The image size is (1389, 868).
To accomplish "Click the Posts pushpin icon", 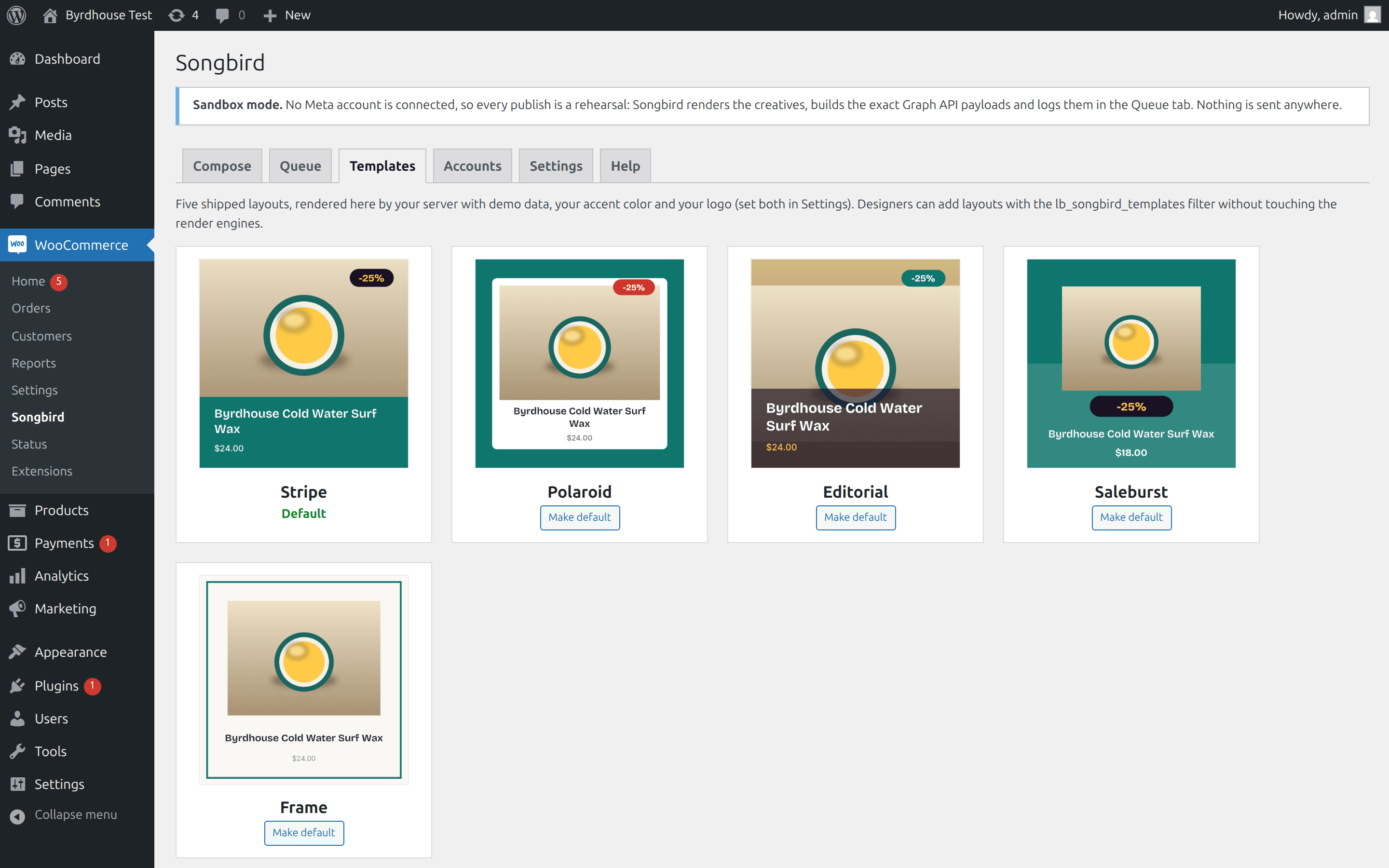I will click(17, 102).
